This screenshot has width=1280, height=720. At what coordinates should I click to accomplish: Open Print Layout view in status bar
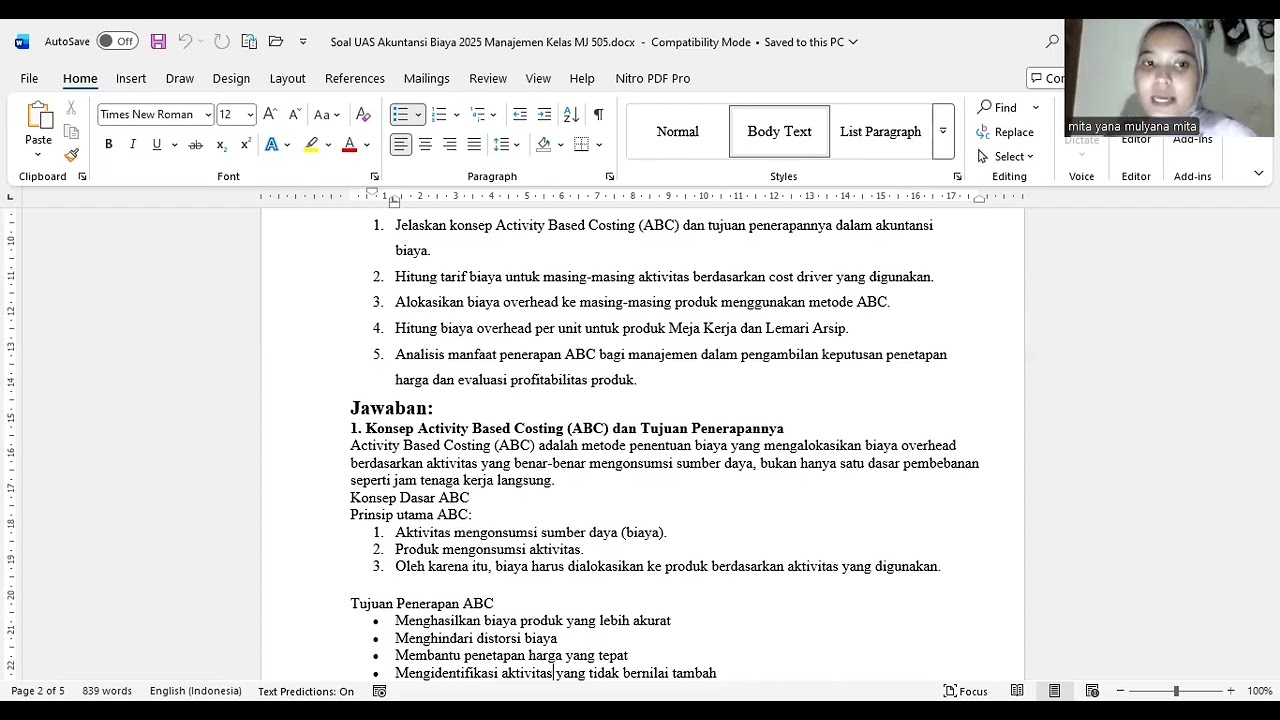[1054, 691]
